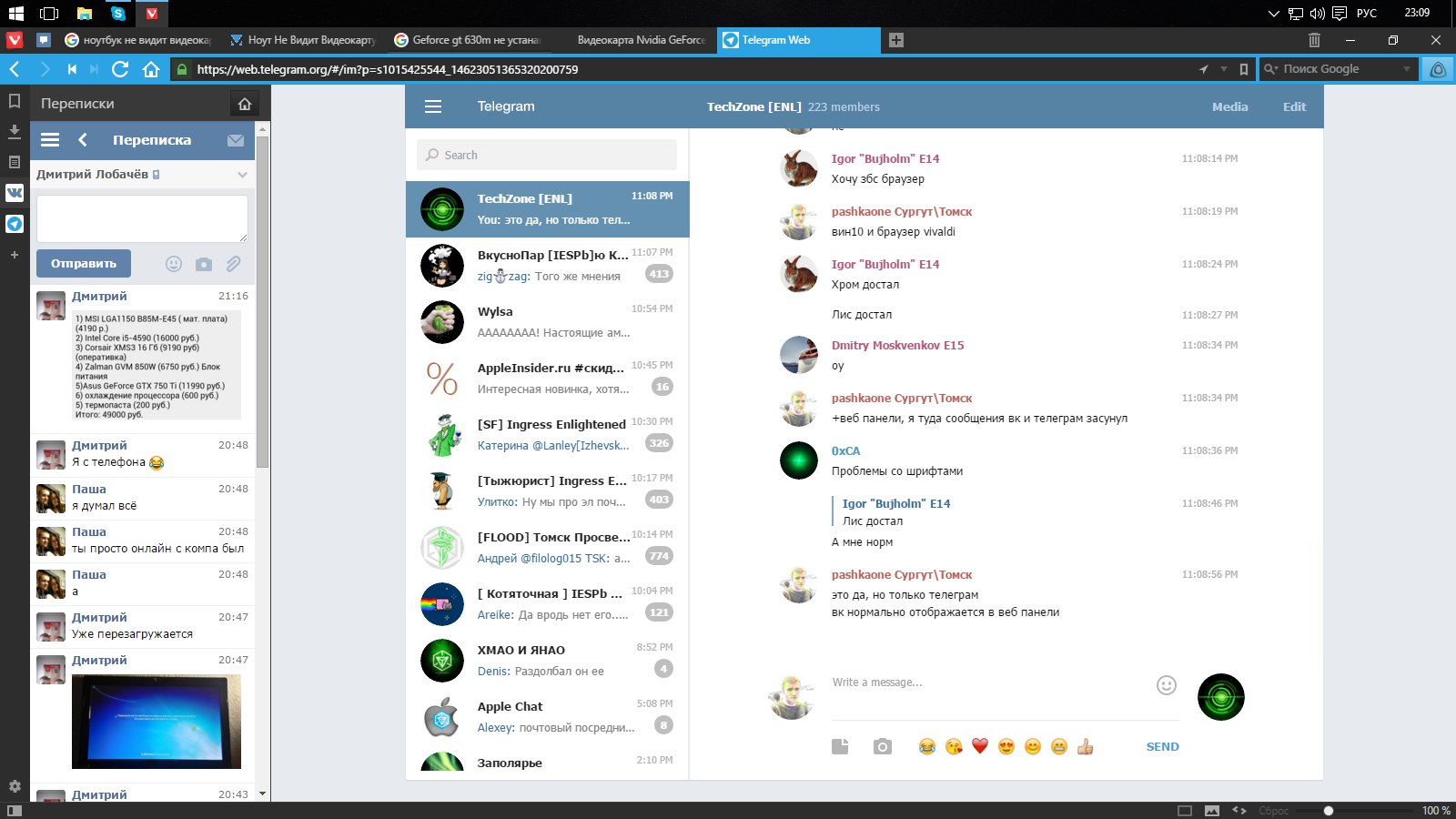Open the Wylsa chat

[x=548, y=322]
